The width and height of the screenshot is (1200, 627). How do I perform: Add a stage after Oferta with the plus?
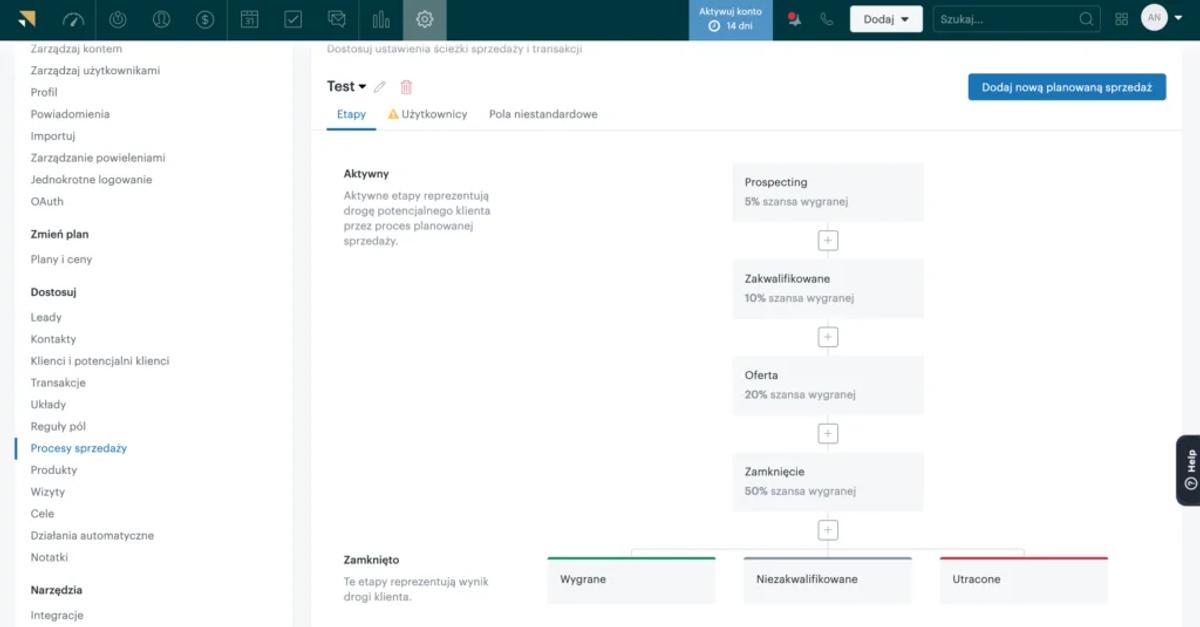828,434
